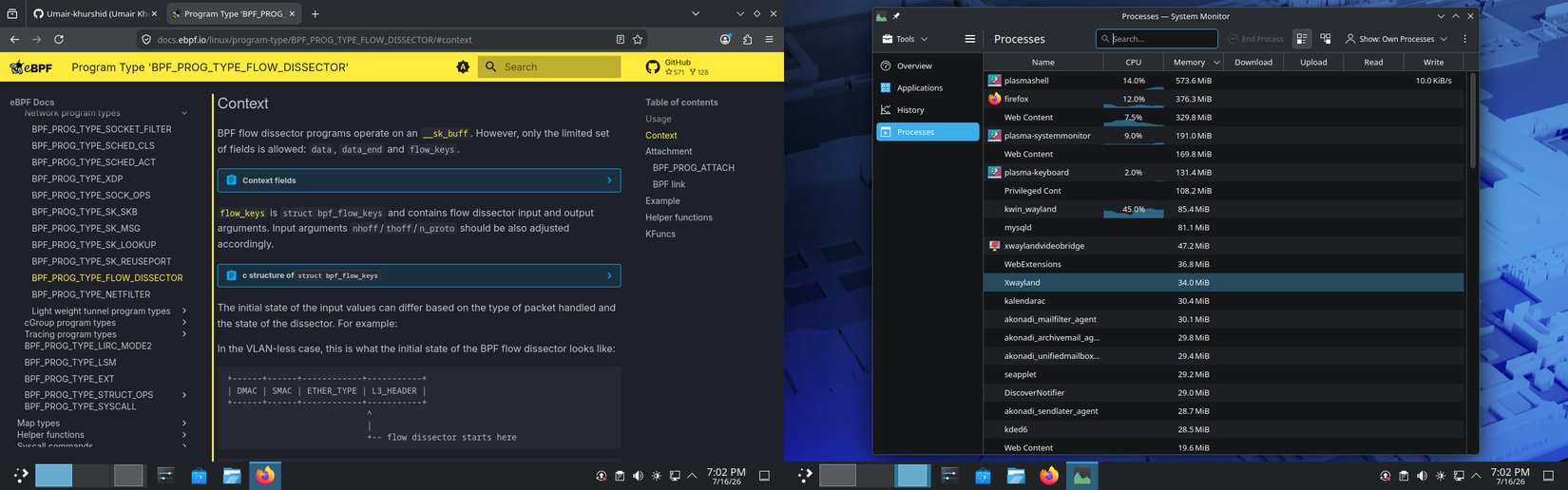Open Show: Own Processes dropdown
This screenshot has width=1568, height=490.
tap(1396, 39)
